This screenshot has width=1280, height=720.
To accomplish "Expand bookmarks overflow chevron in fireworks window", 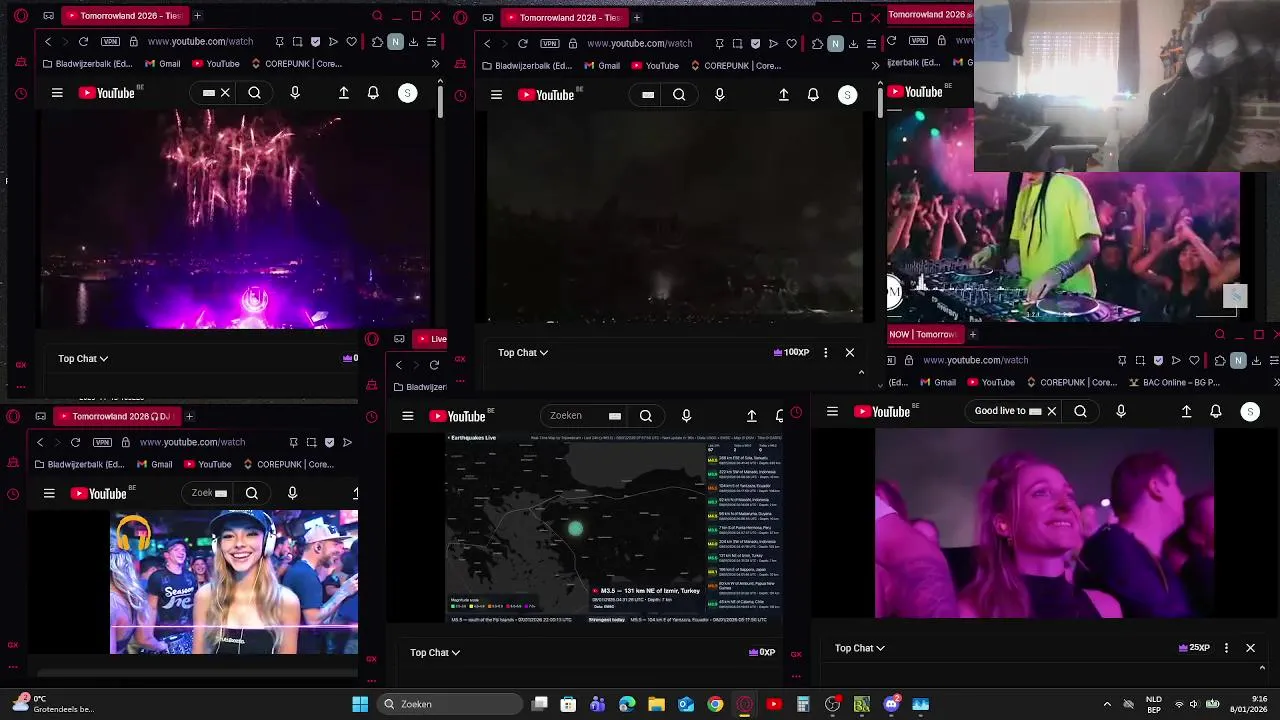I will [435, 64].
